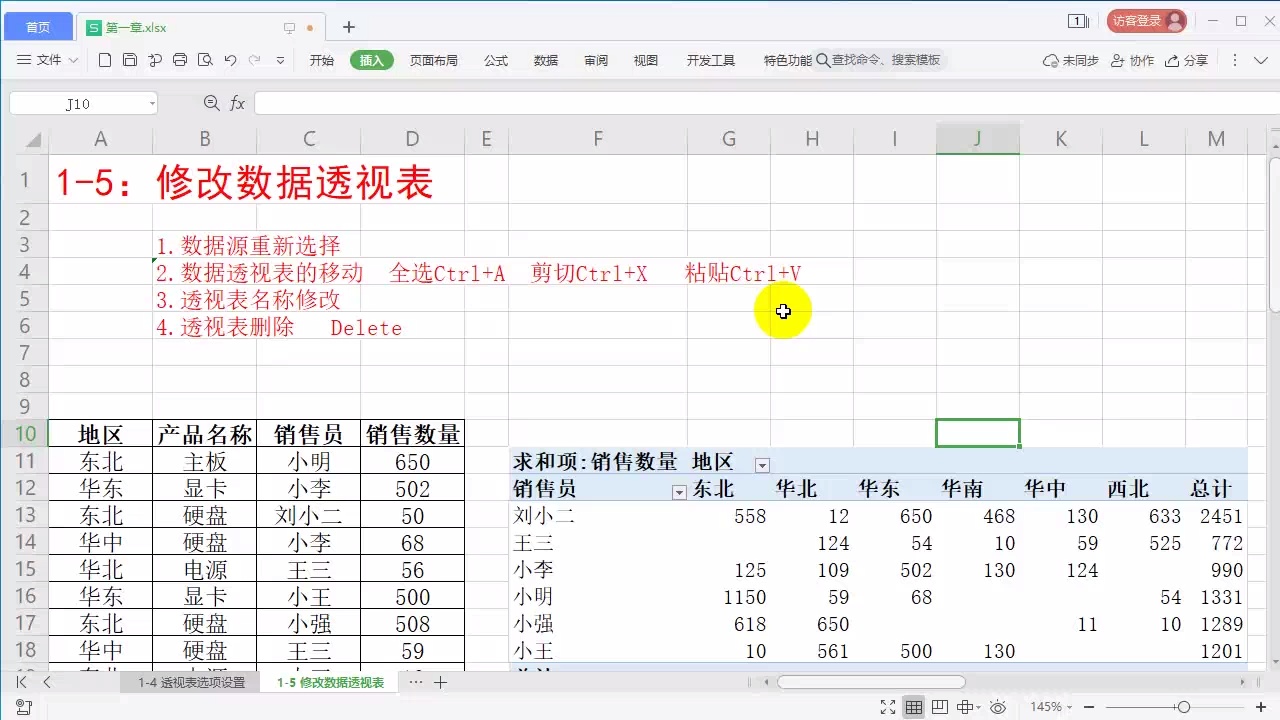Enable Reading Mode via the eye icon
This screenshot has width=1280, height=720.
pos(996,707)
